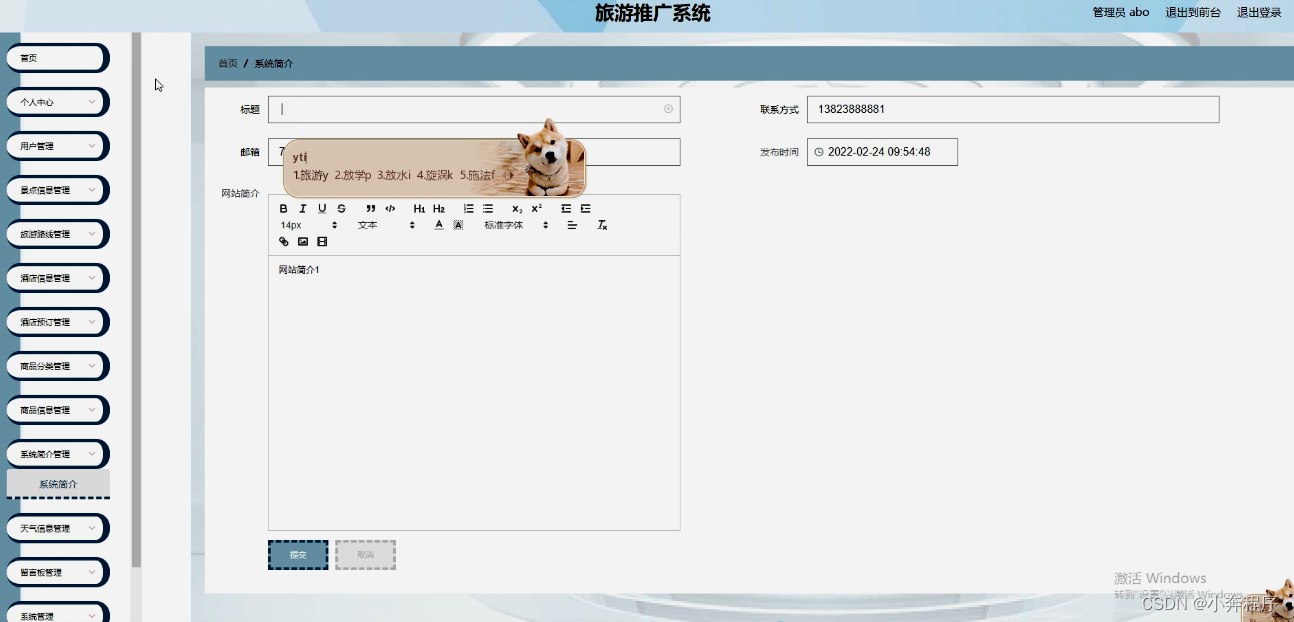The image size is (1294, 622).
Task: Collapse the 系统简介管理 sidebar menu
Action: pos(57,454)
